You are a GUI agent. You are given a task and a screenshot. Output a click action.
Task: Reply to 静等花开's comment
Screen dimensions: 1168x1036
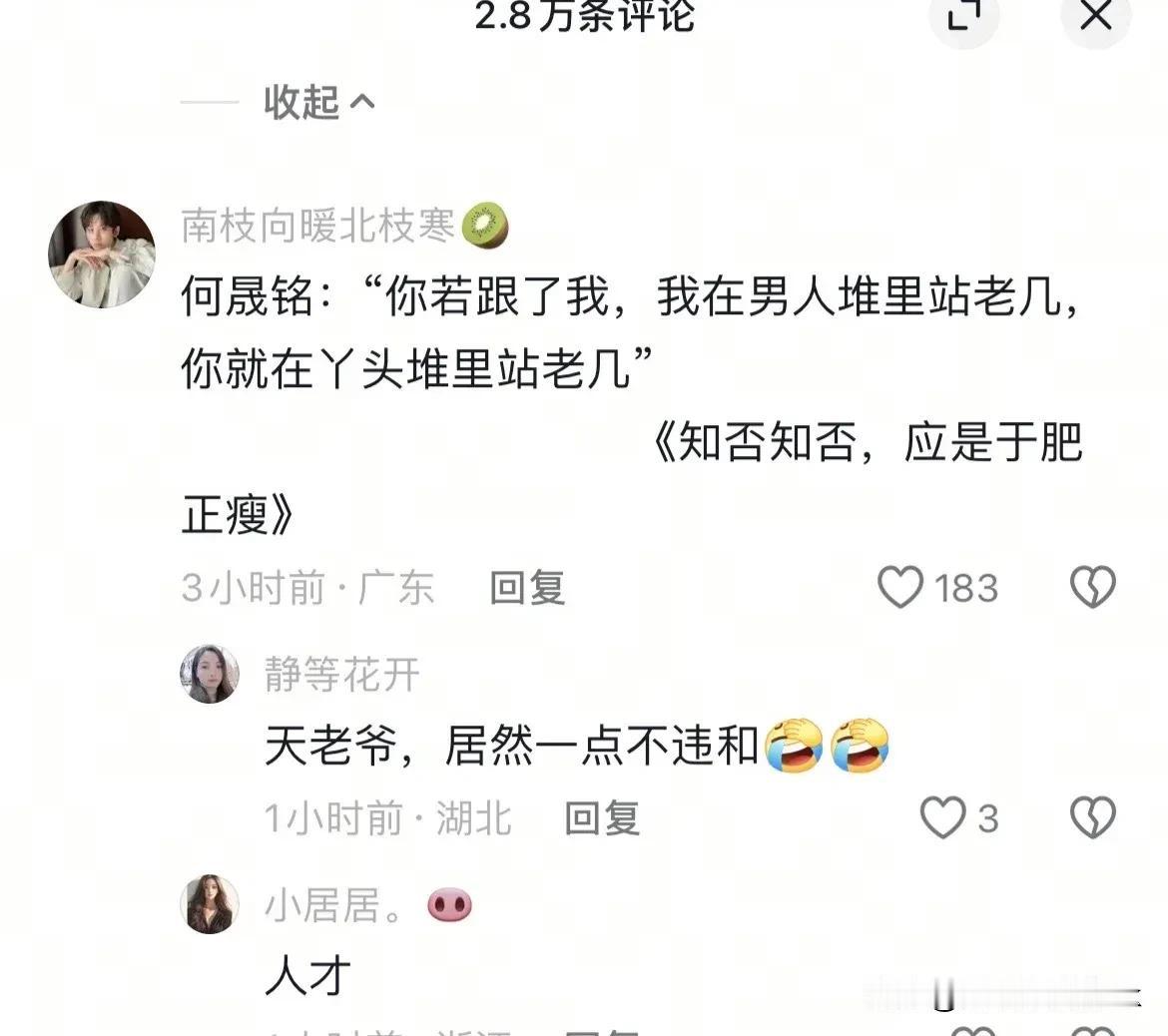[603, 818]
